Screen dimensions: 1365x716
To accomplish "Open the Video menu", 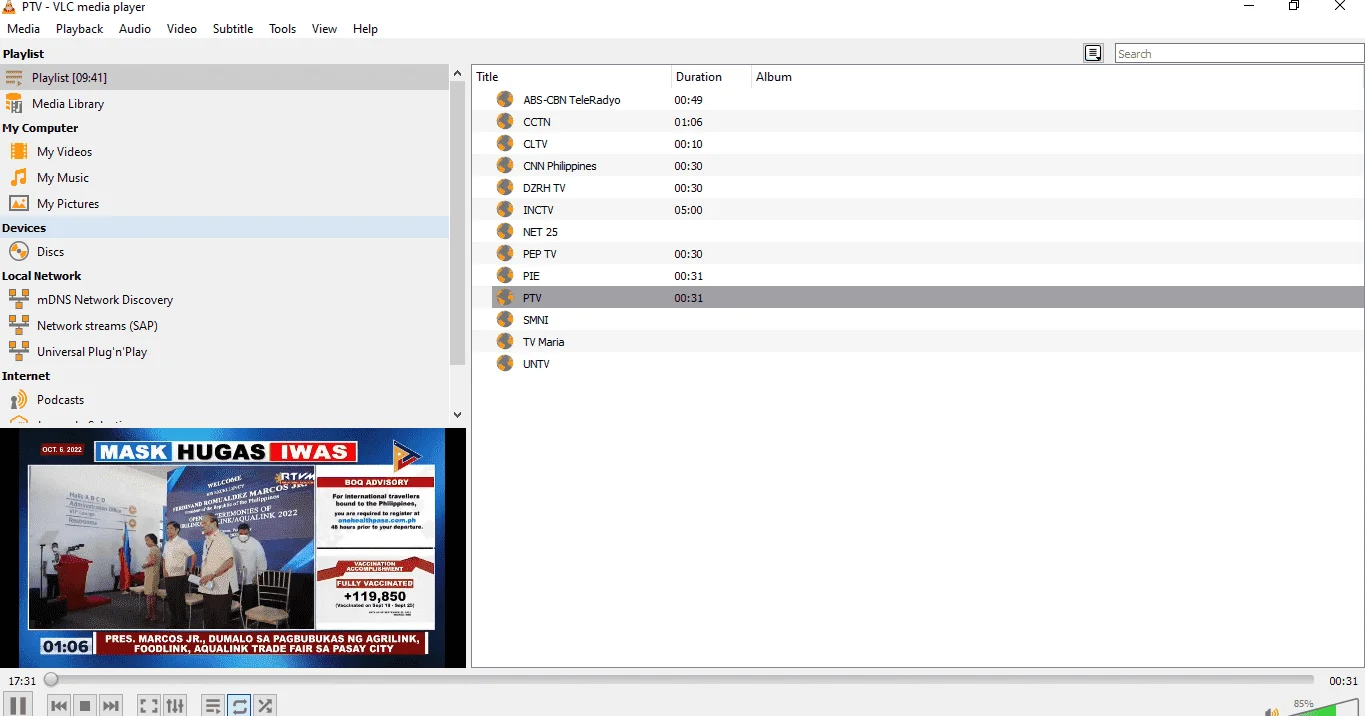I will pyautogui.click(x=182, y=29).
